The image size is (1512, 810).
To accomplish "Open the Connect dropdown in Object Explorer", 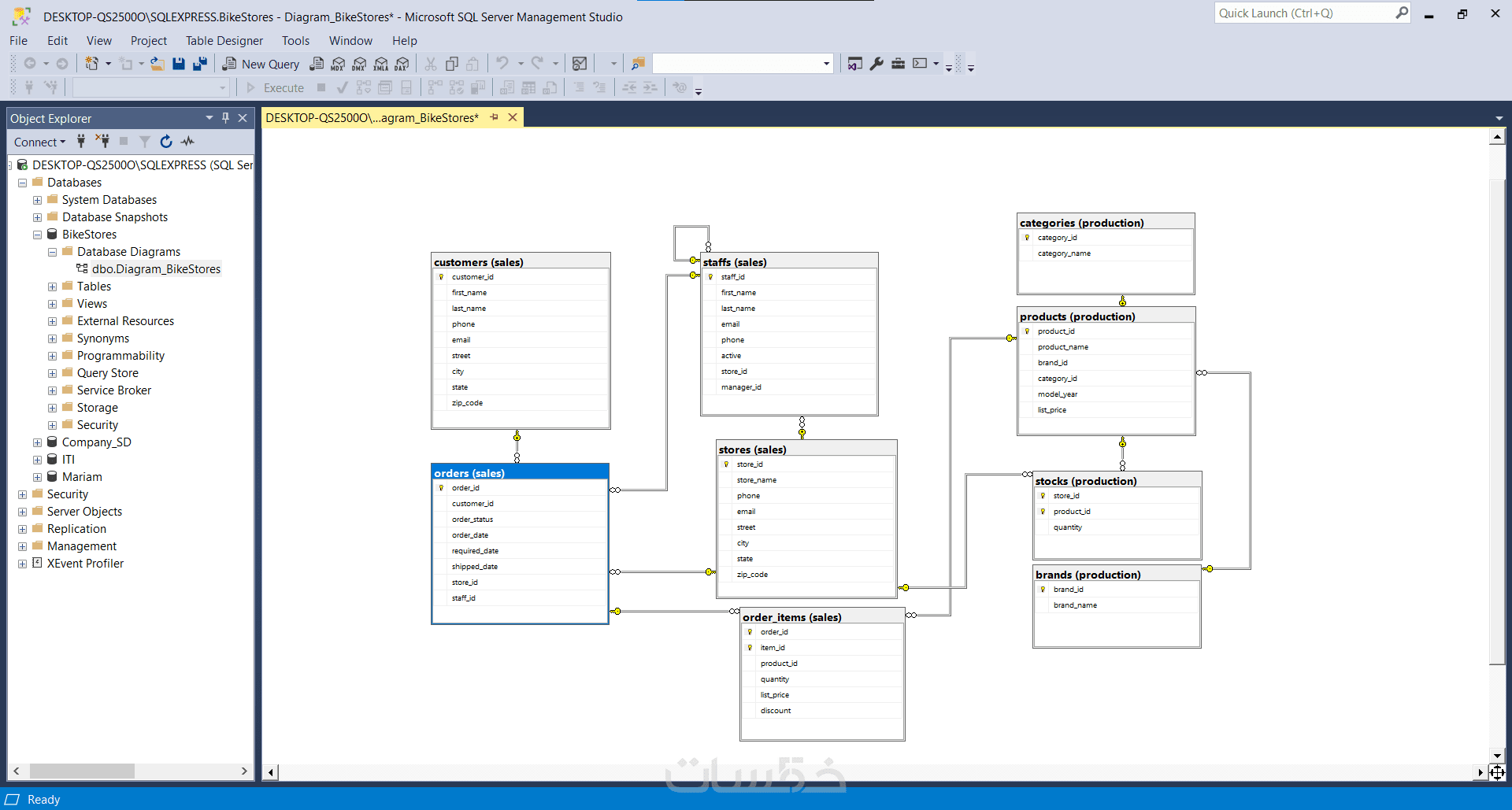I will point(39,142).
